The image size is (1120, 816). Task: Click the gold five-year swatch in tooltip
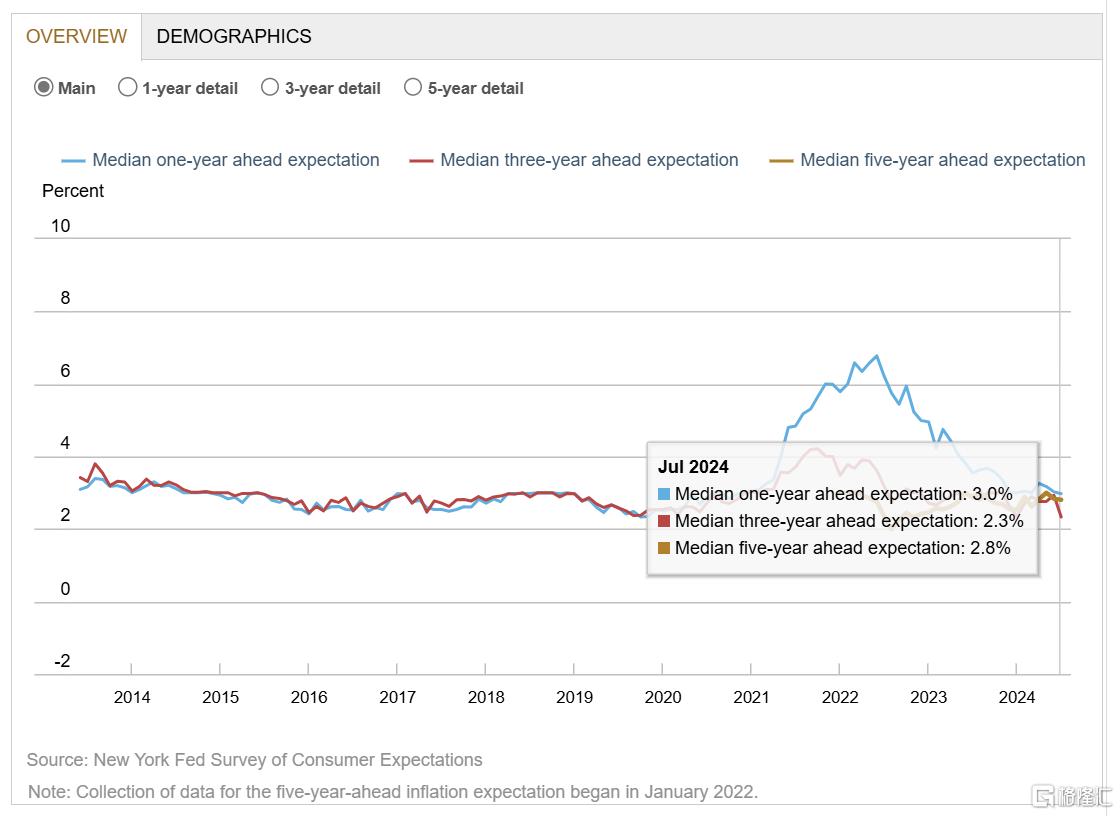coord(664,548)
